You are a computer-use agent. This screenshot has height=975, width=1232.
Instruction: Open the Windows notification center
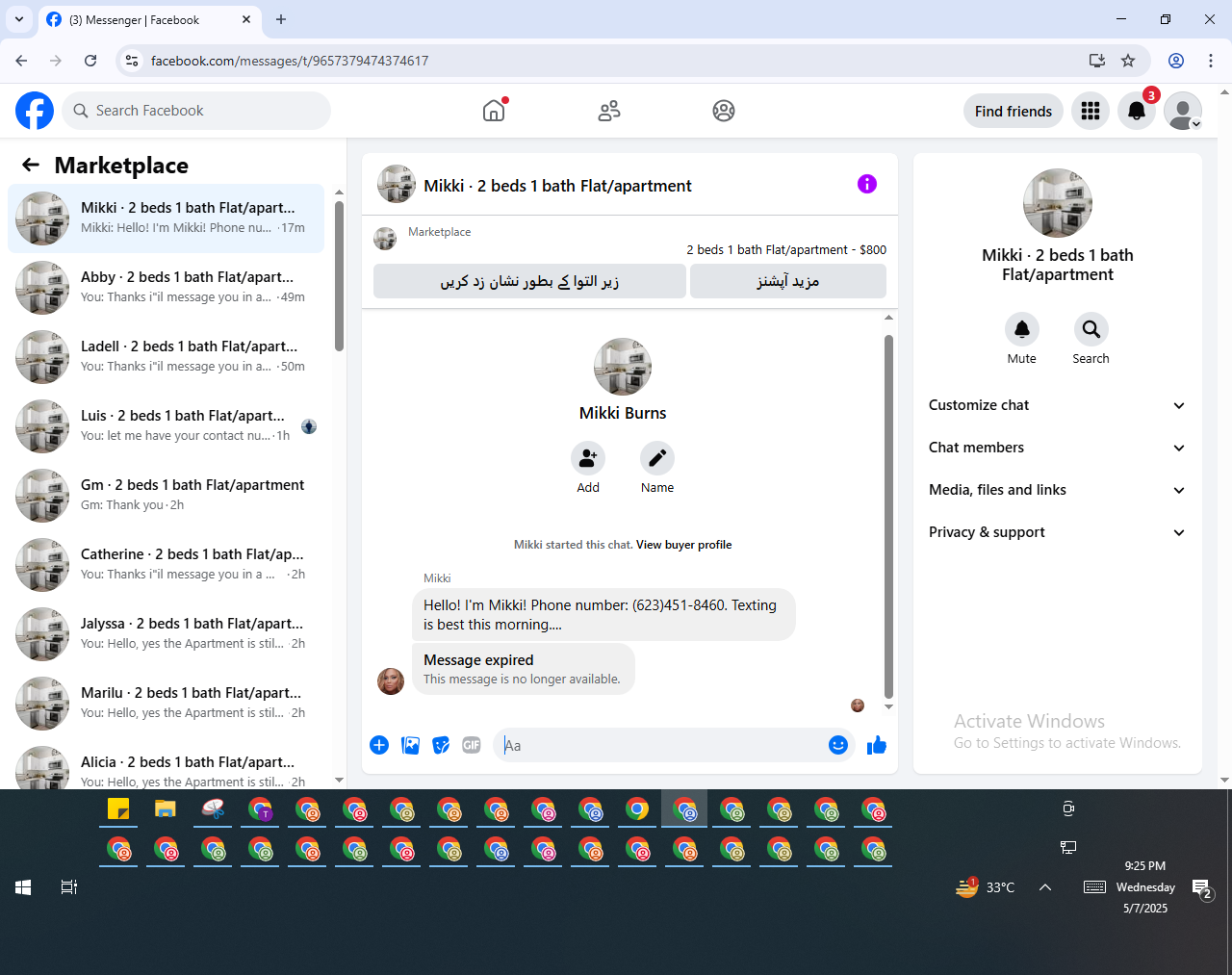click(x=1202, y=889)
